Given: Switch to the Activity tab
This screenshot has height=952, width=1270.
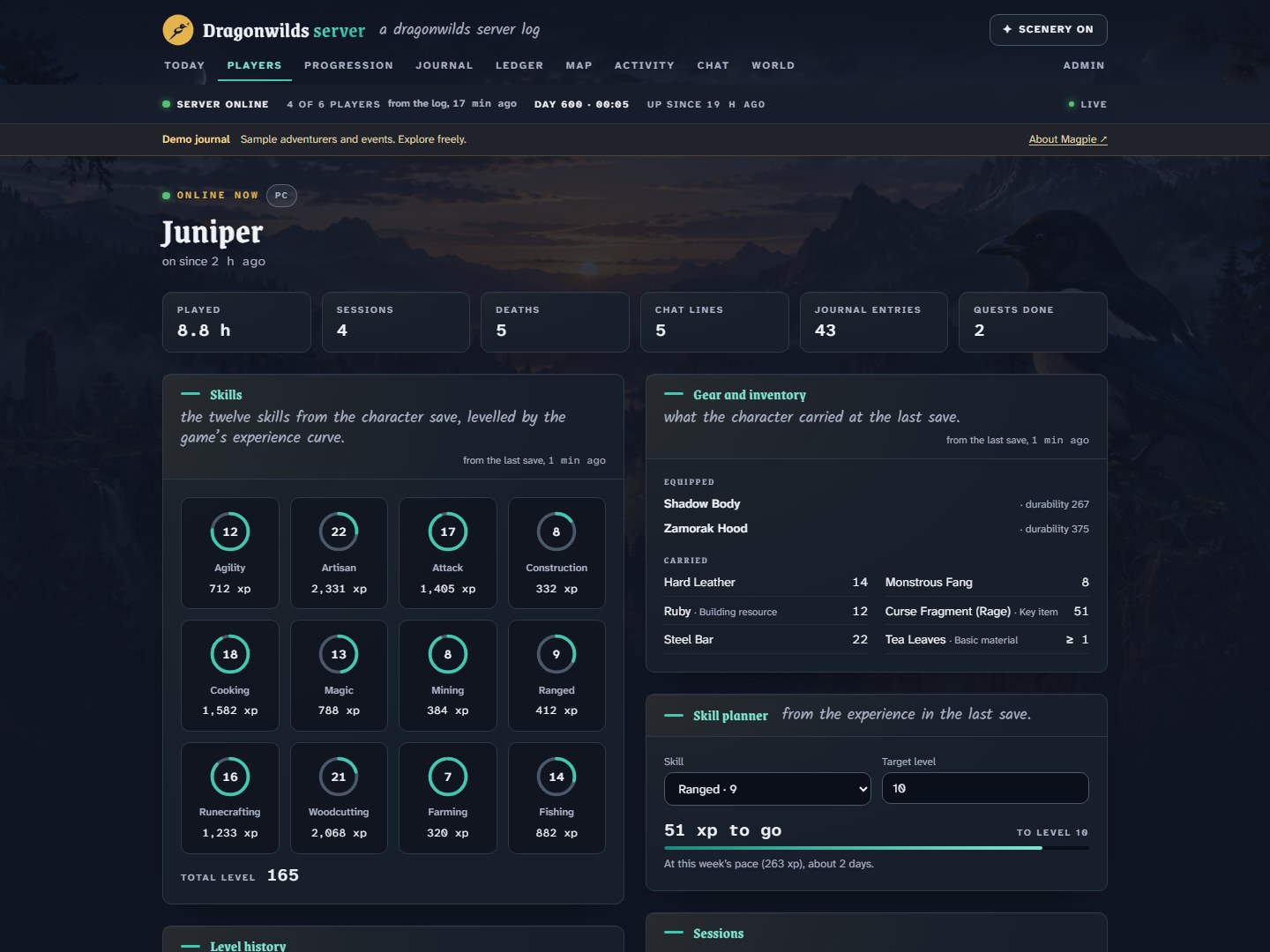Looking at the screenshot, I should tap(644, 65).
